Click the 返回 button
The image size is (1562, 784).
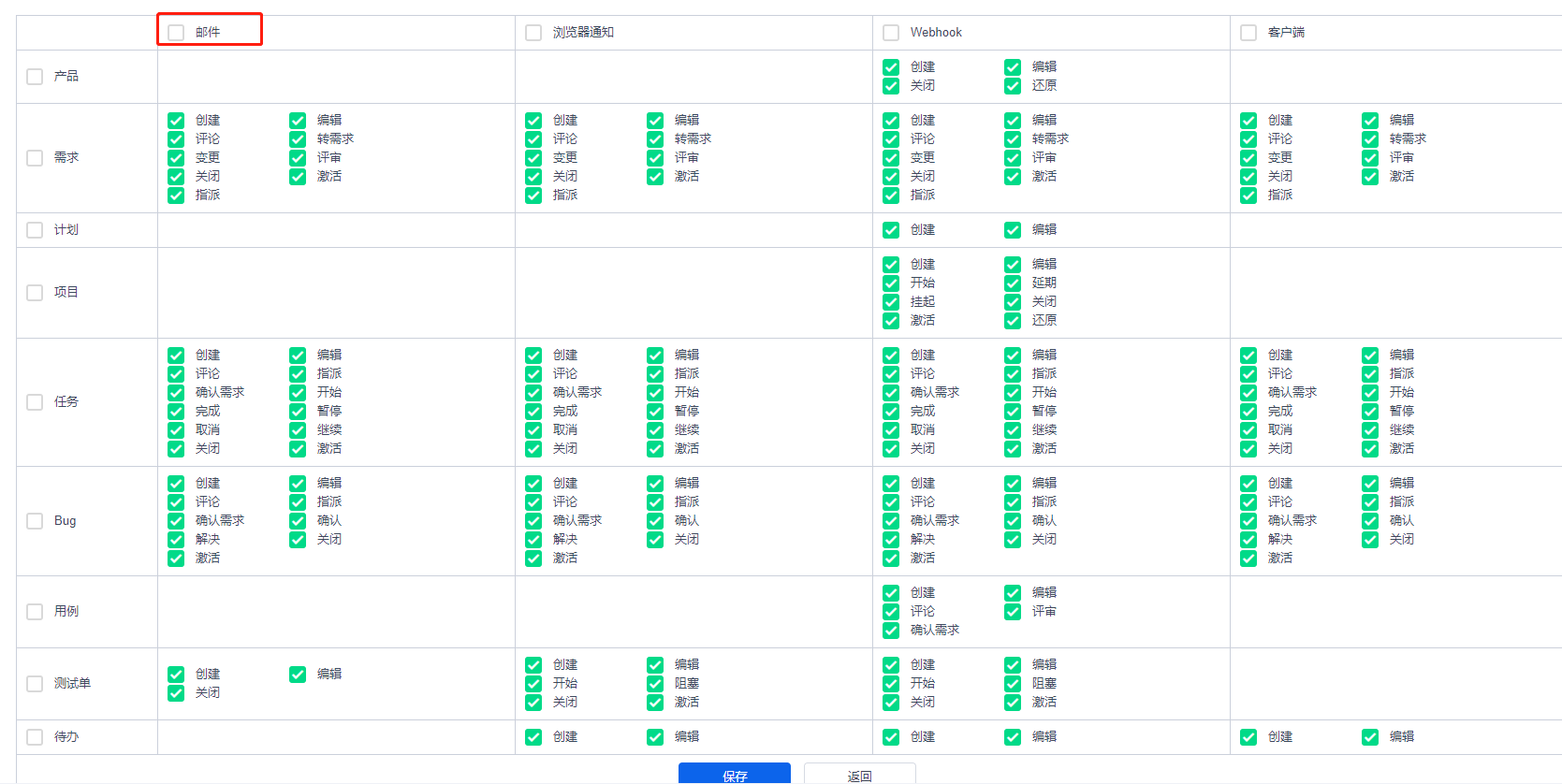point(860,774)
